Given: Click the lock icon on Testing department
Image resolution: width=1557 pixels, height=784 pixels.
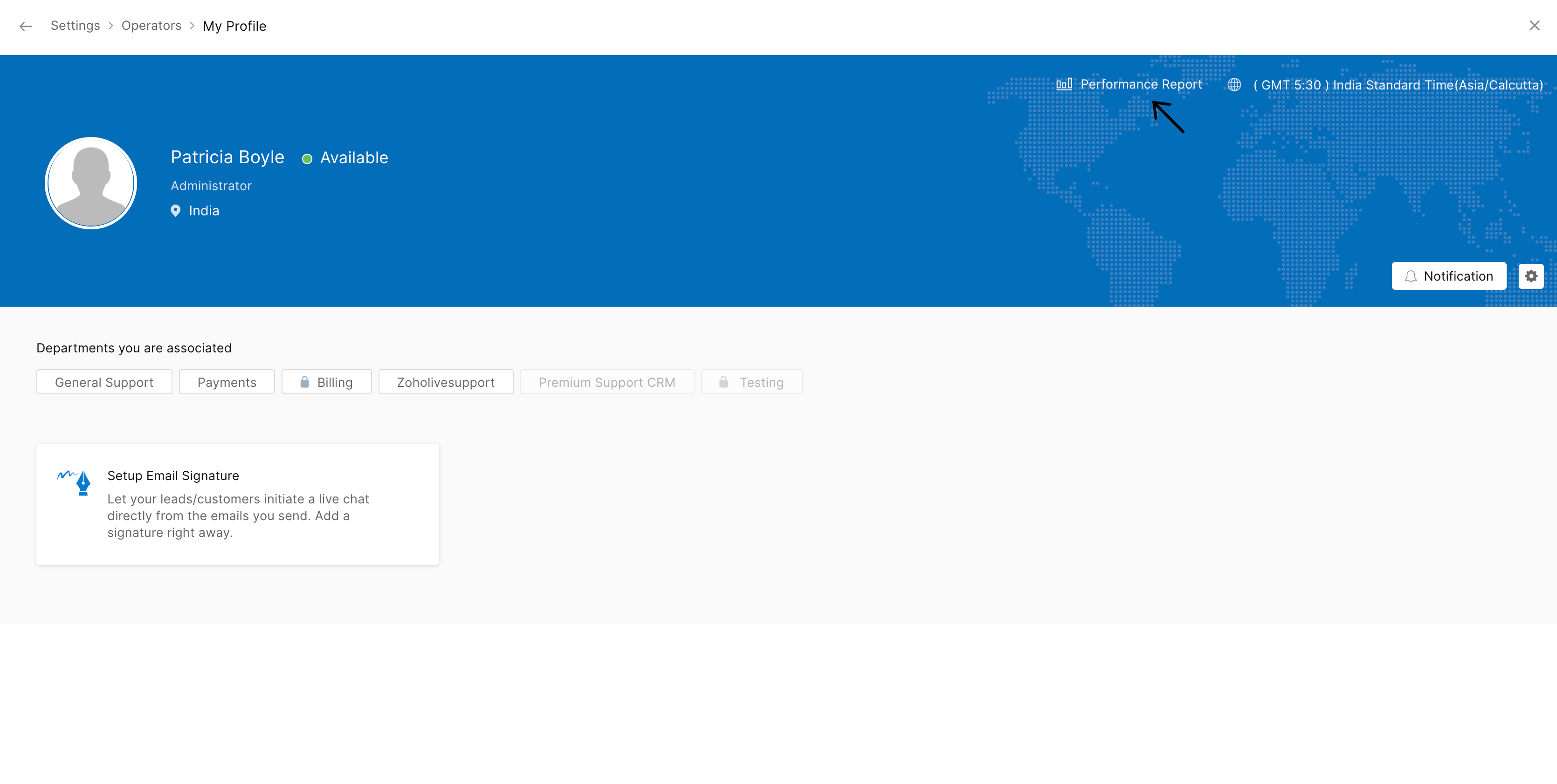Looking at the screenshot, I should point(723,382).
